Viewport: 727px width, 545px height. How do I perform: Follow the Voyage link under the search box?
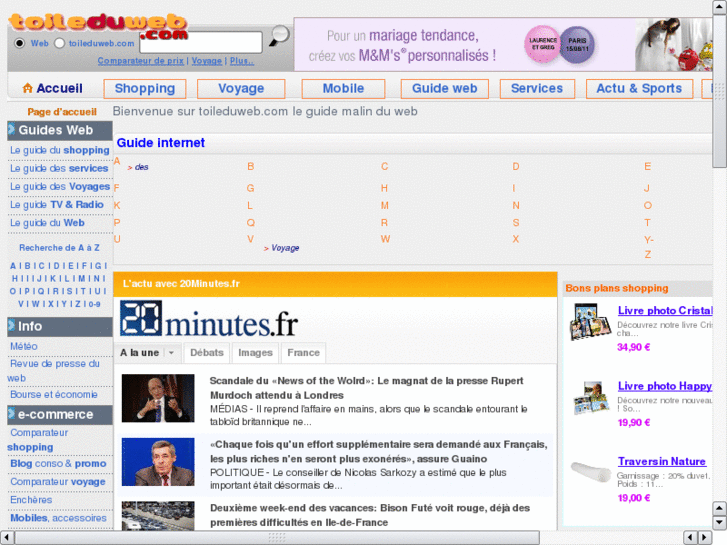[207, 61]
